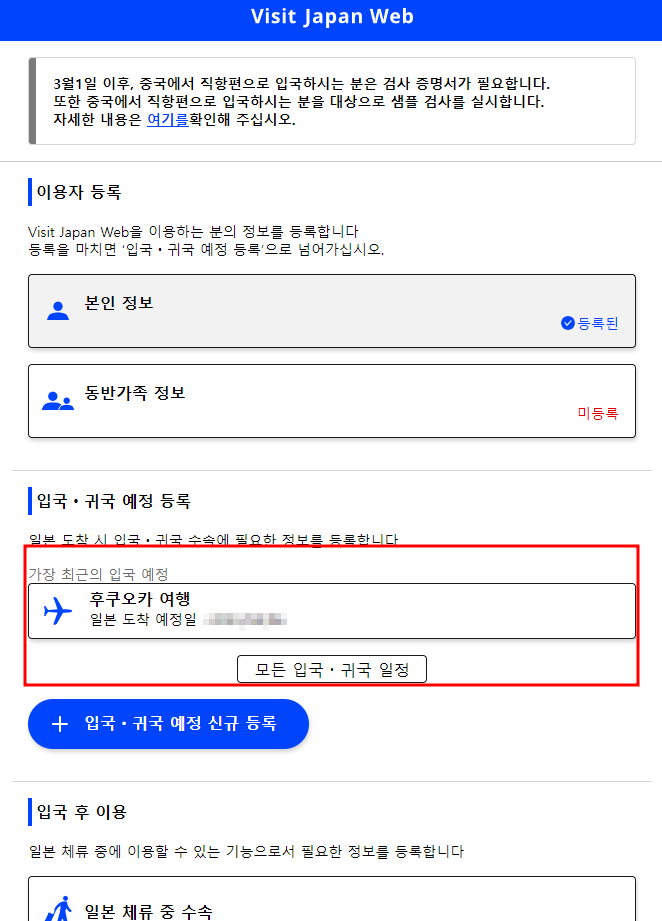Click the plus icon on the registration button
This screenshot has height=921, width=662.
tap(59, 724)
